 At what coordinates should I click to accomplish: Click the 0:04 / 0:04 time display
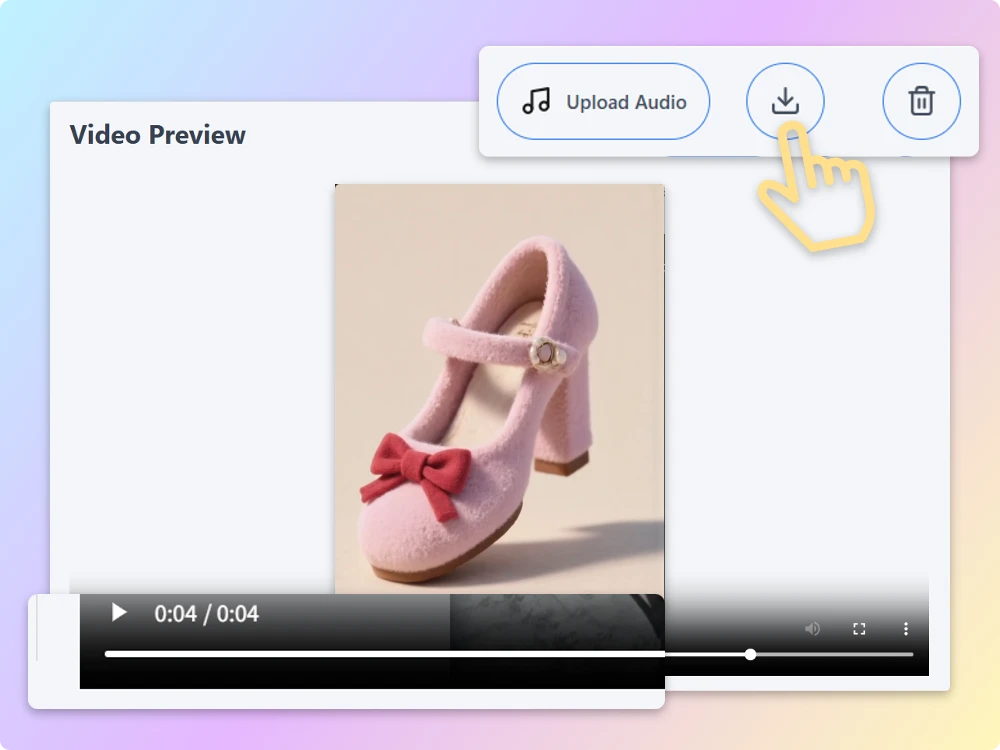[x=206, y=614]
